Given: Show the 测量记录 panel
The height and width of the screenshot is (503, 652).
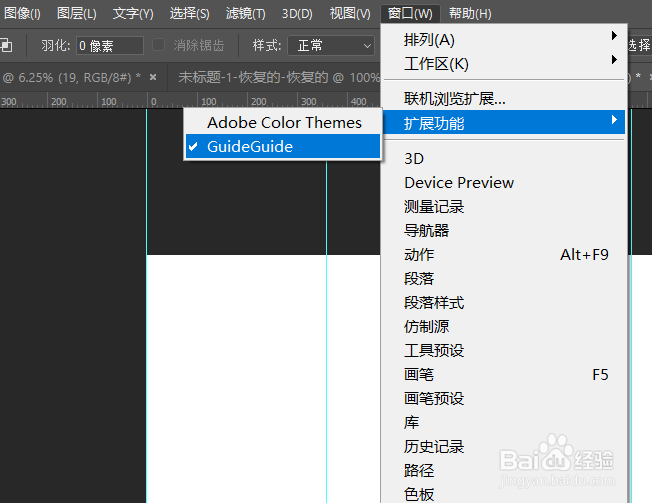Looking at the screenshot, I should coord(504,207).
